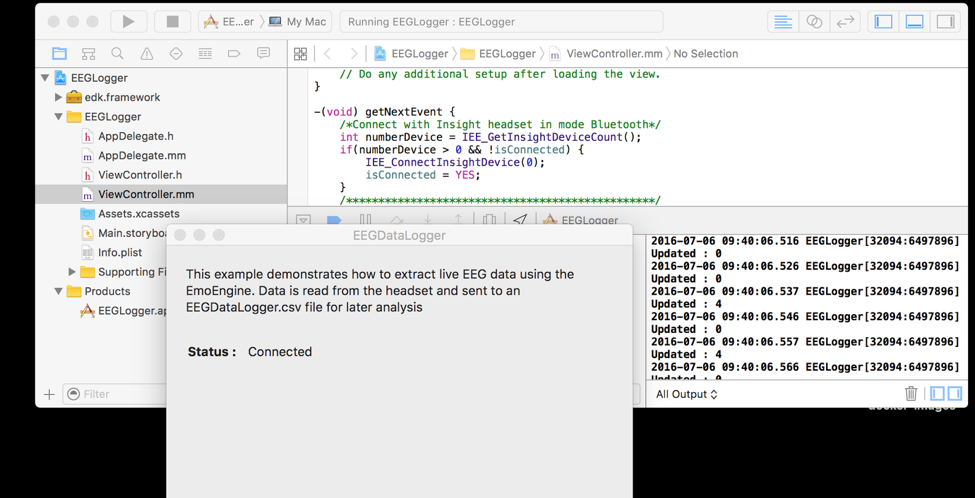Click No Selection in the jump bar
975x498 pixels.
706,53
